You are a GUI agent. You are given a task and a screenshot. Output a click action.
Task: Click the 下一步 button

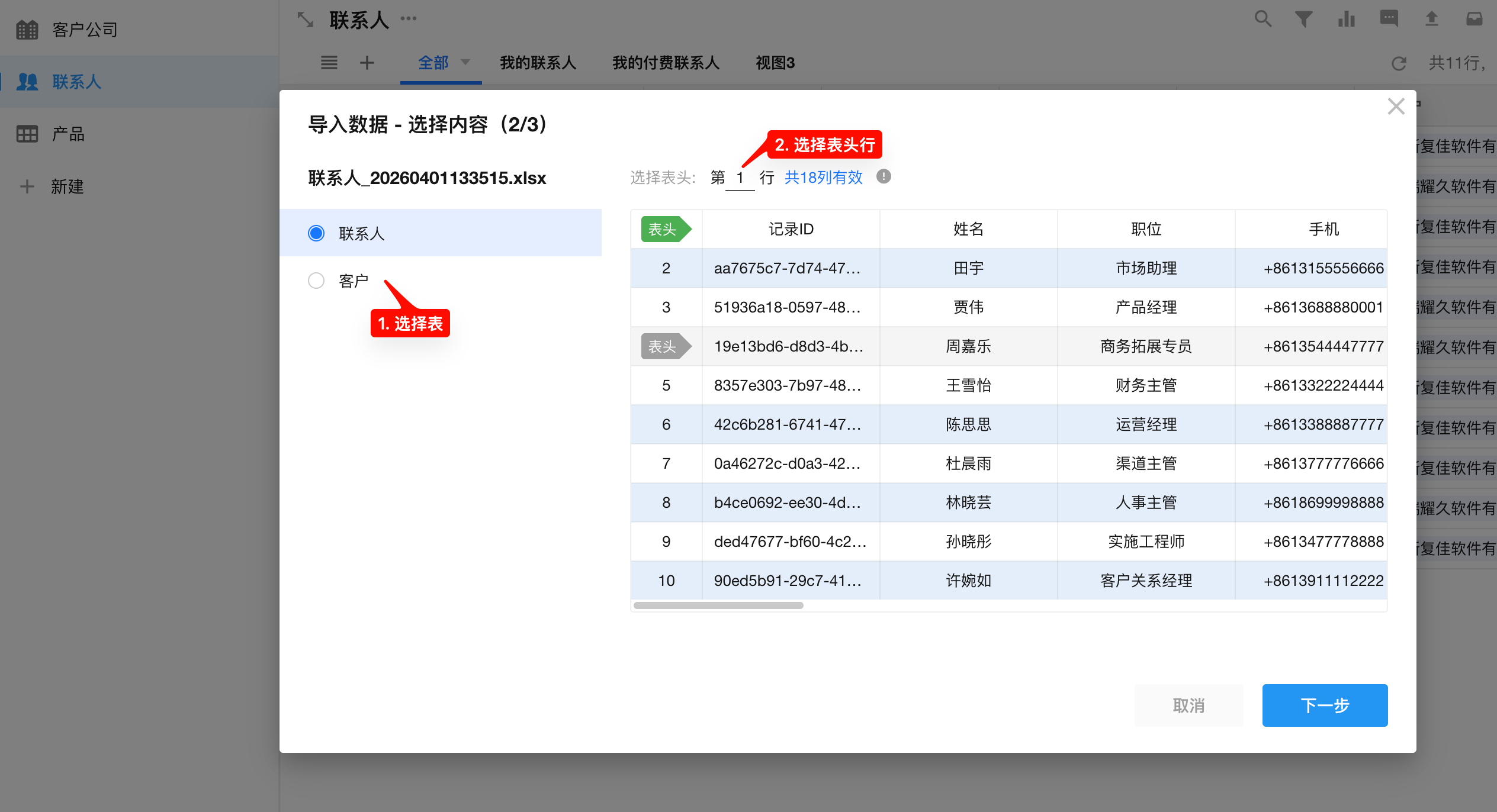click(1324, 705)
